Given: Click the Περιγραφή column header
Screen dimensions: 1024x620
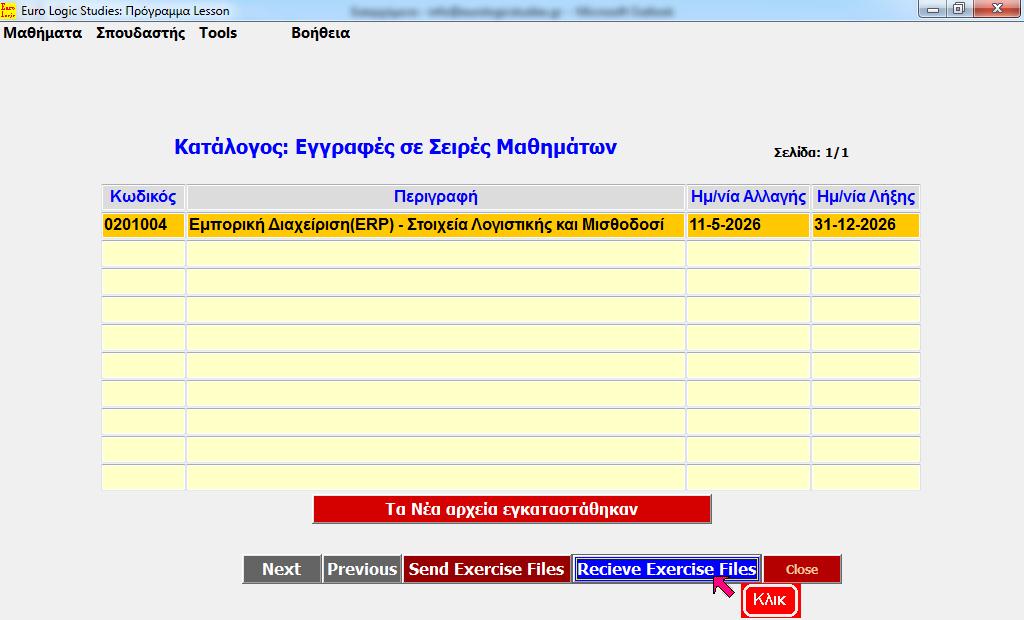Looking at the screenshot, I should (436, 197).
